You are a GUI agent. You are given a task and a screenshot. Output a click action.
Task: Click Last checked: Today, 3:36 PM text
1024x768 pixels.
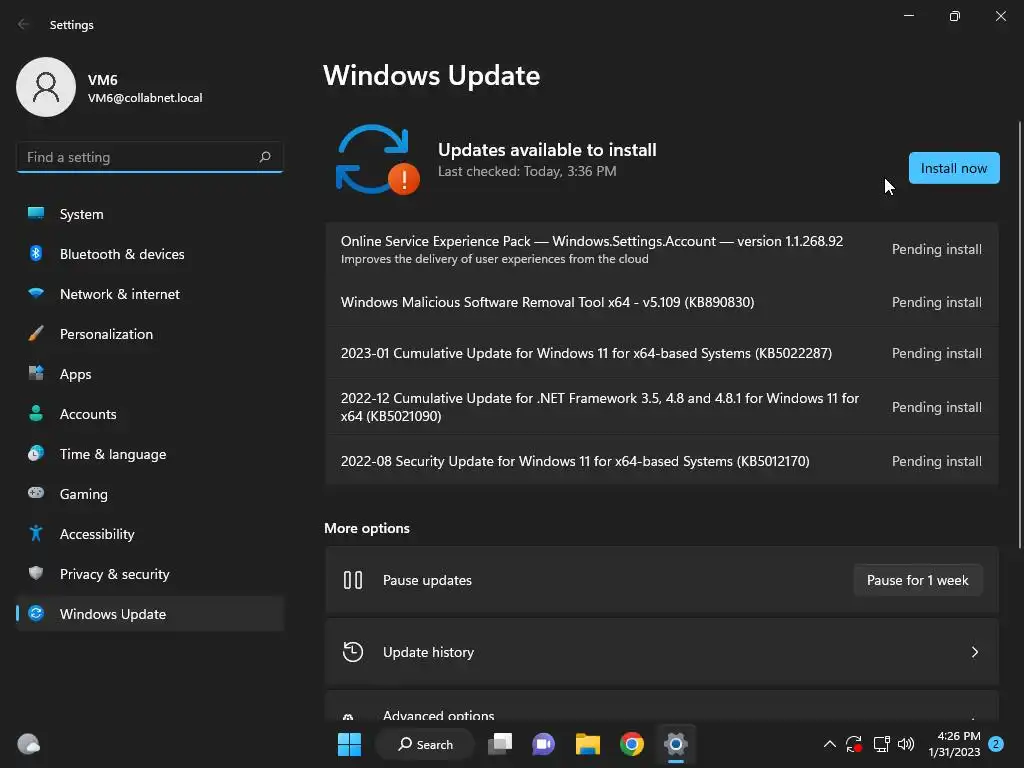[527, 171]
